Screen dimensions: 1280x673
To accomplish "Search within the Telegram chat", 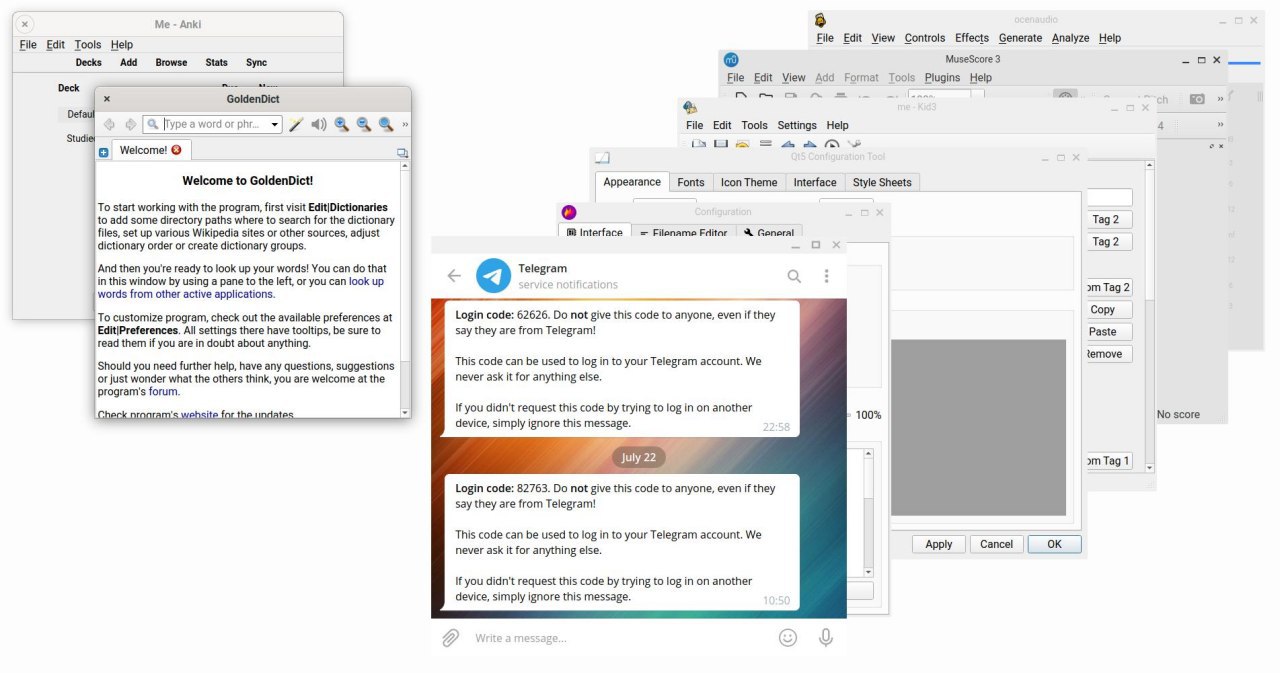I will (794, 276).
